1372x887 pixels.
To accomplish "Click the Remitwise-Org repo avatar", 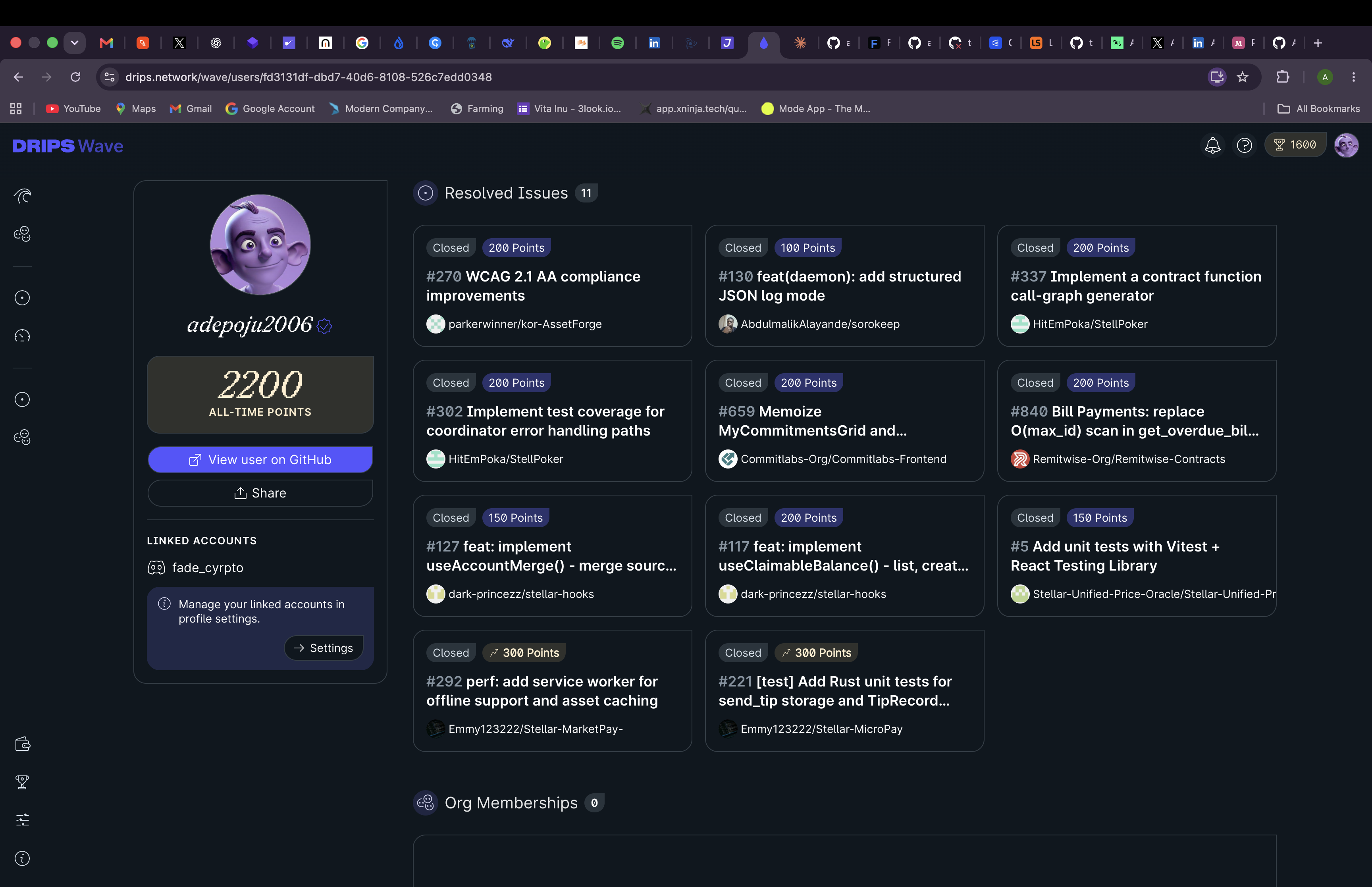I will (x=1019, y=459).
